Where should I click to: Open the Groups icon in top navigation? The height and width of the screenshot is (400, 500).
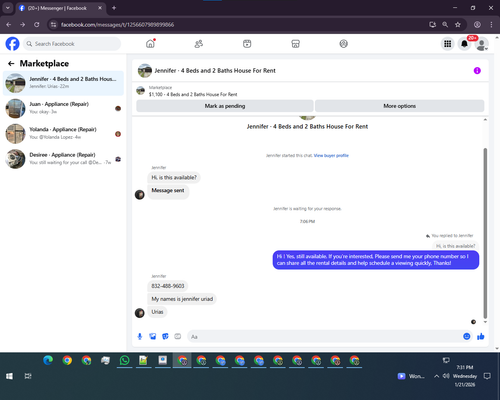click(344, 44)
